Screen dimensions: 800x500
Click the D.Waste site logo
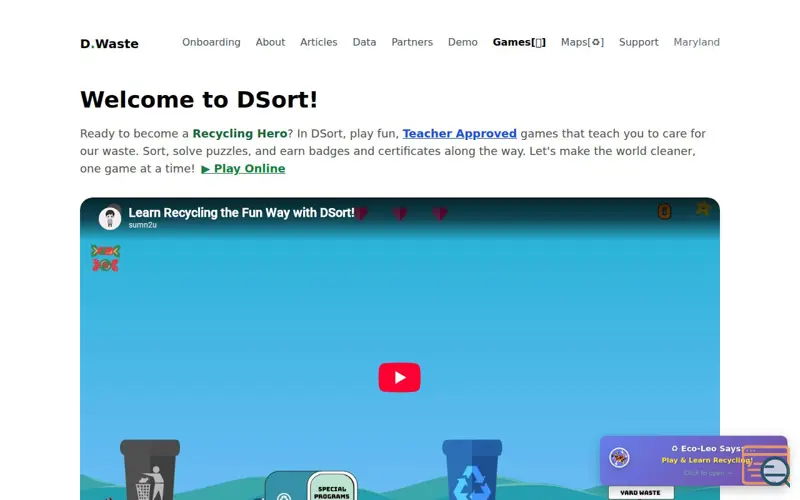click(109, 43)
